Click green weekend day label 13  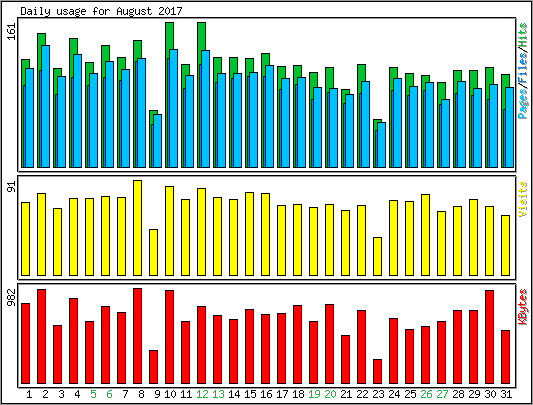click(x=218, y=394)
